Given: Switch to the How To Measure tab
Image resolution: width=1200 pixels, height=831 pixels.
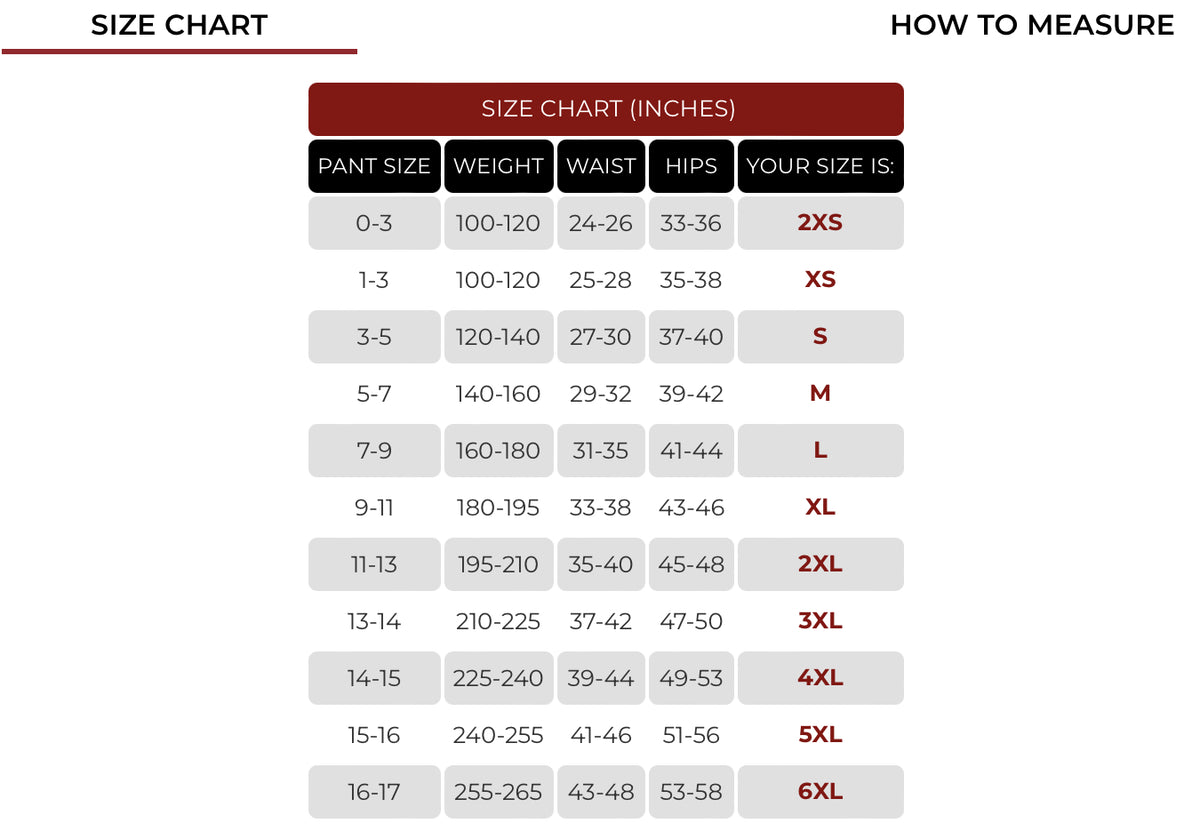Looking at the screenshot, I should (1032, 25).
